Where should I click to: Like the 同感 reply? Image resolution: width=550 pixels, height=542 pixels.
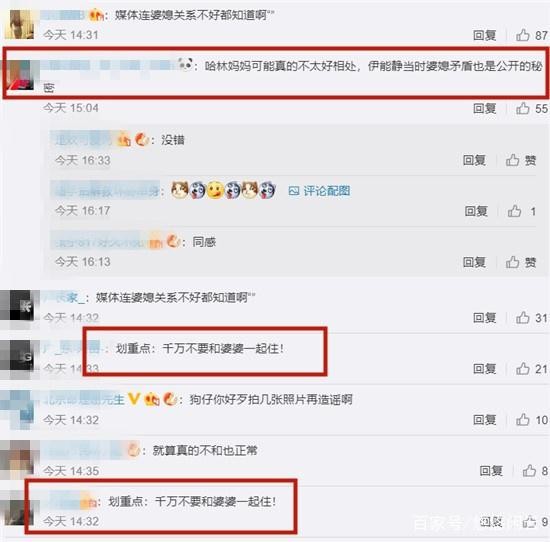click(512, 262)
